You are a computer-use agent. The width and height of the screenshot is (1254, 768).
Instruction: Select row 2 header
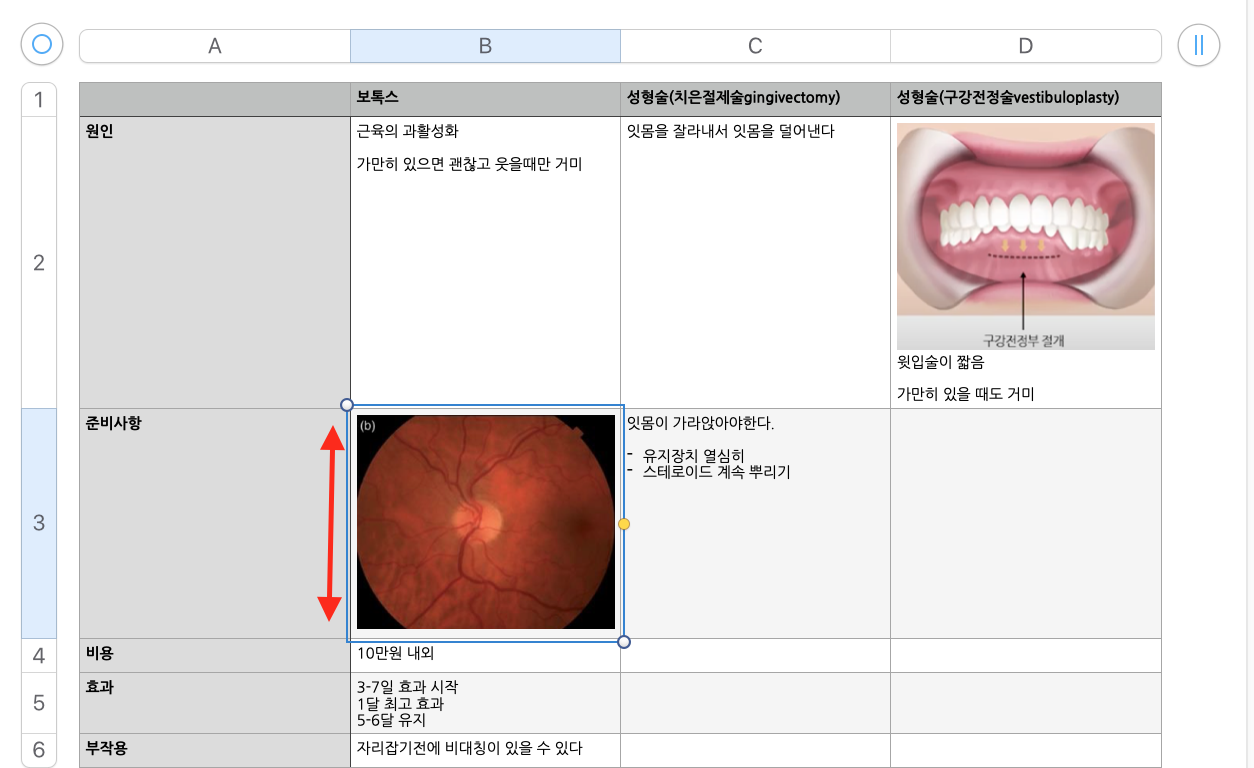point(39,263)
